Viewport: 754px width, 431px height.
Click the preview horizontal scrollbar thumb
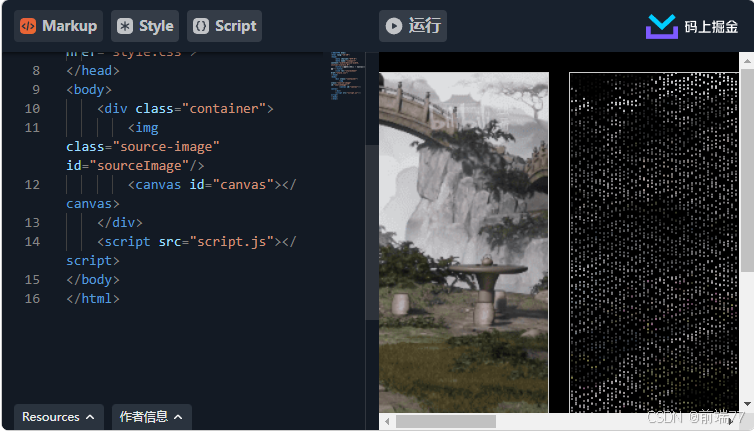pos(446,422)
